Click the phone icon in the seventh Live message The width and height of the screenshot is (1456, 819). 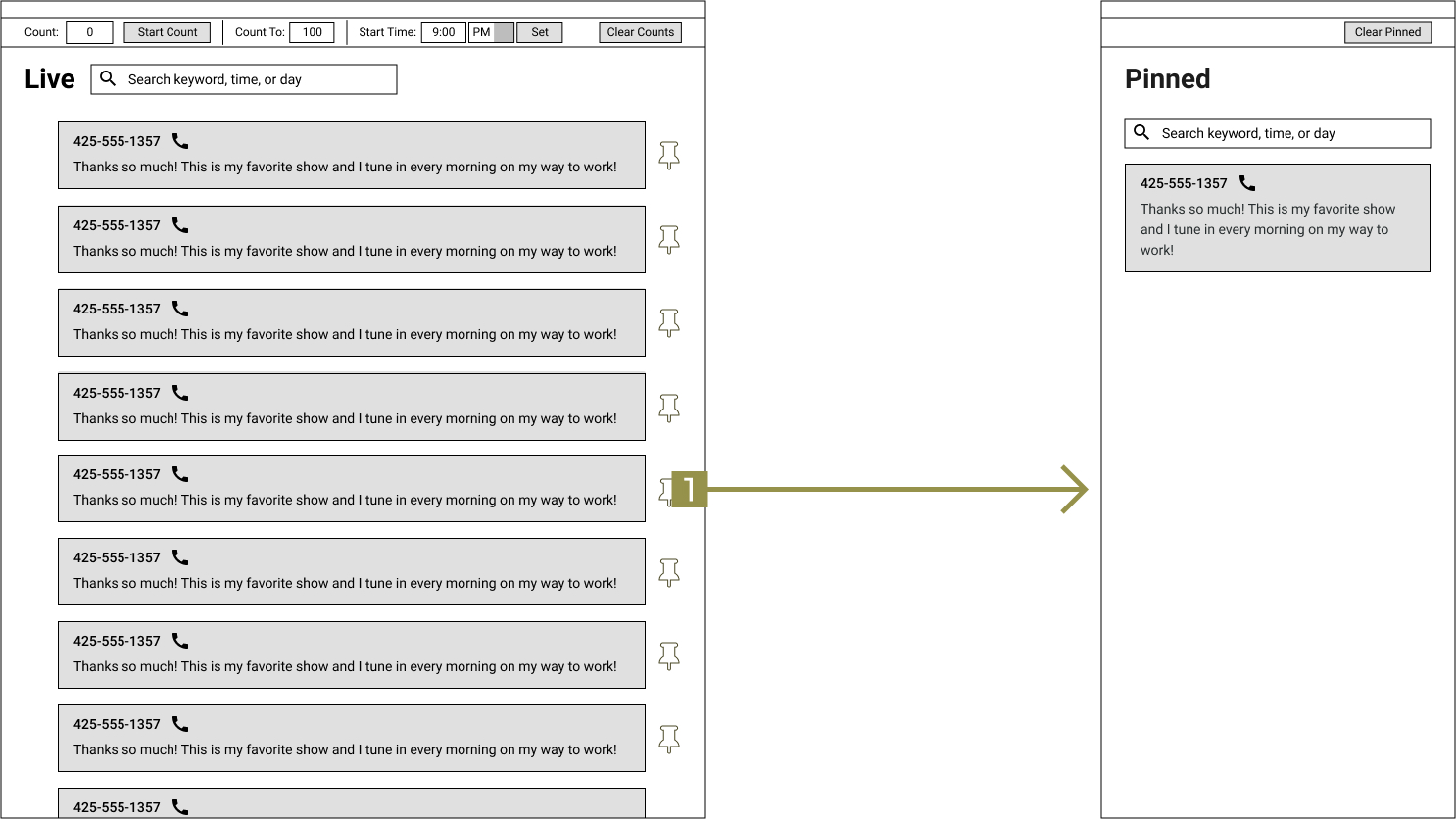180,641
